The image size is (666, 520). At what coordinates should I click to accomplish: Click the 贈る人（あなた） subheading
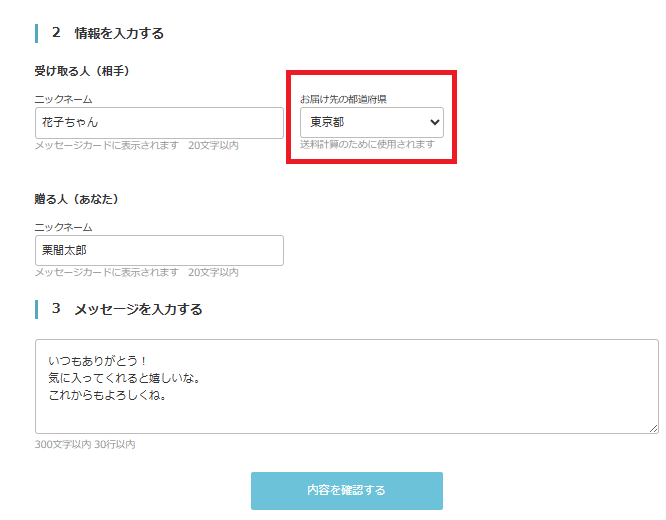(77, 199)
